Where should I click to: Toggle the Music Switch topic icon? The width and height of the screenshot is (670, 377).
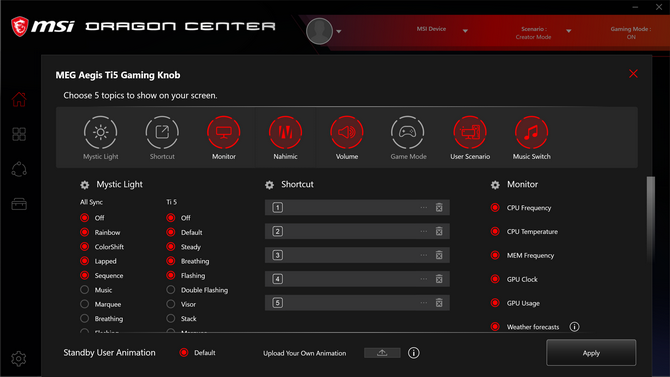click(x=531, y=133)
